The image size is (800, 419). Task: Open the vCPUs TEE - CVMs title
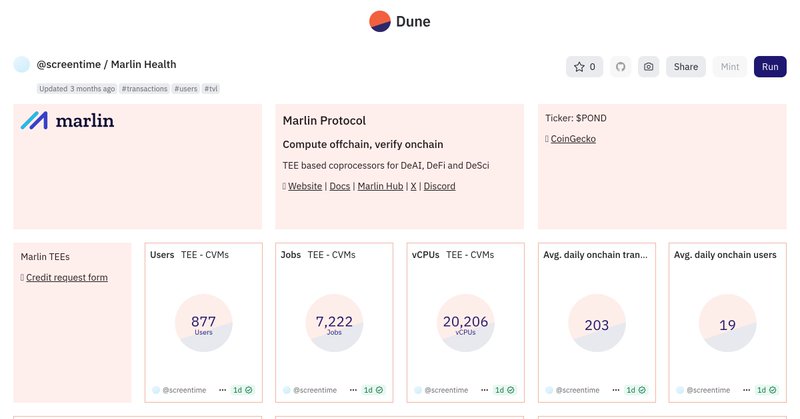click(x=453, y=255)
